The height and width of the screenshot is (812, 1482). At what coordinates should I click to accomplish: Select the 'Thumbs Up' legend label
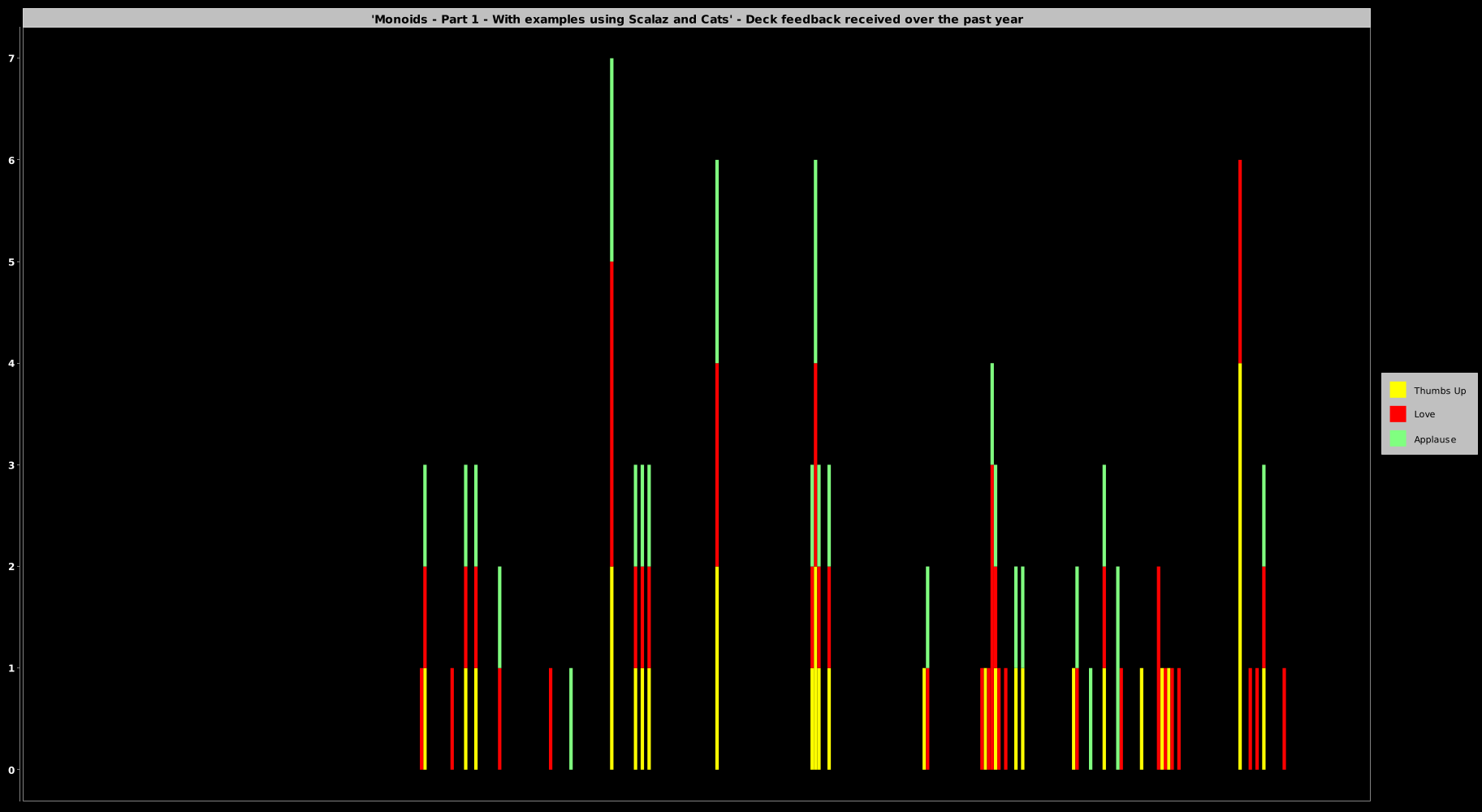click(1440, 391)
